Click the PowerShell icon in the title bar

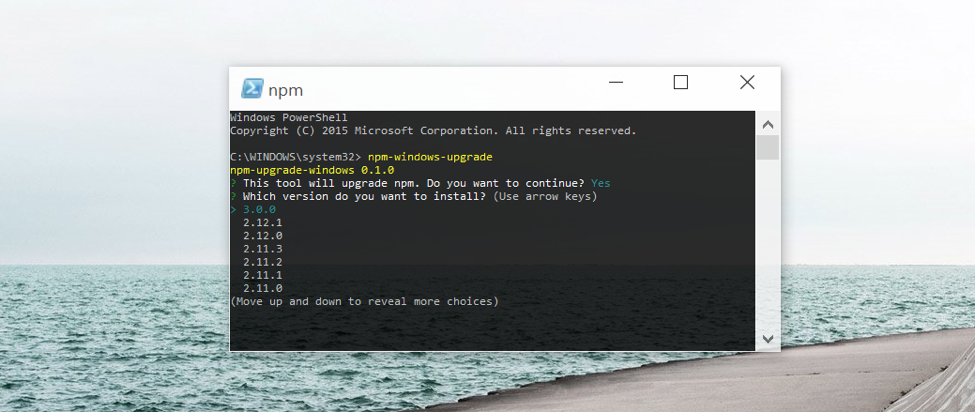pos(252,89)
